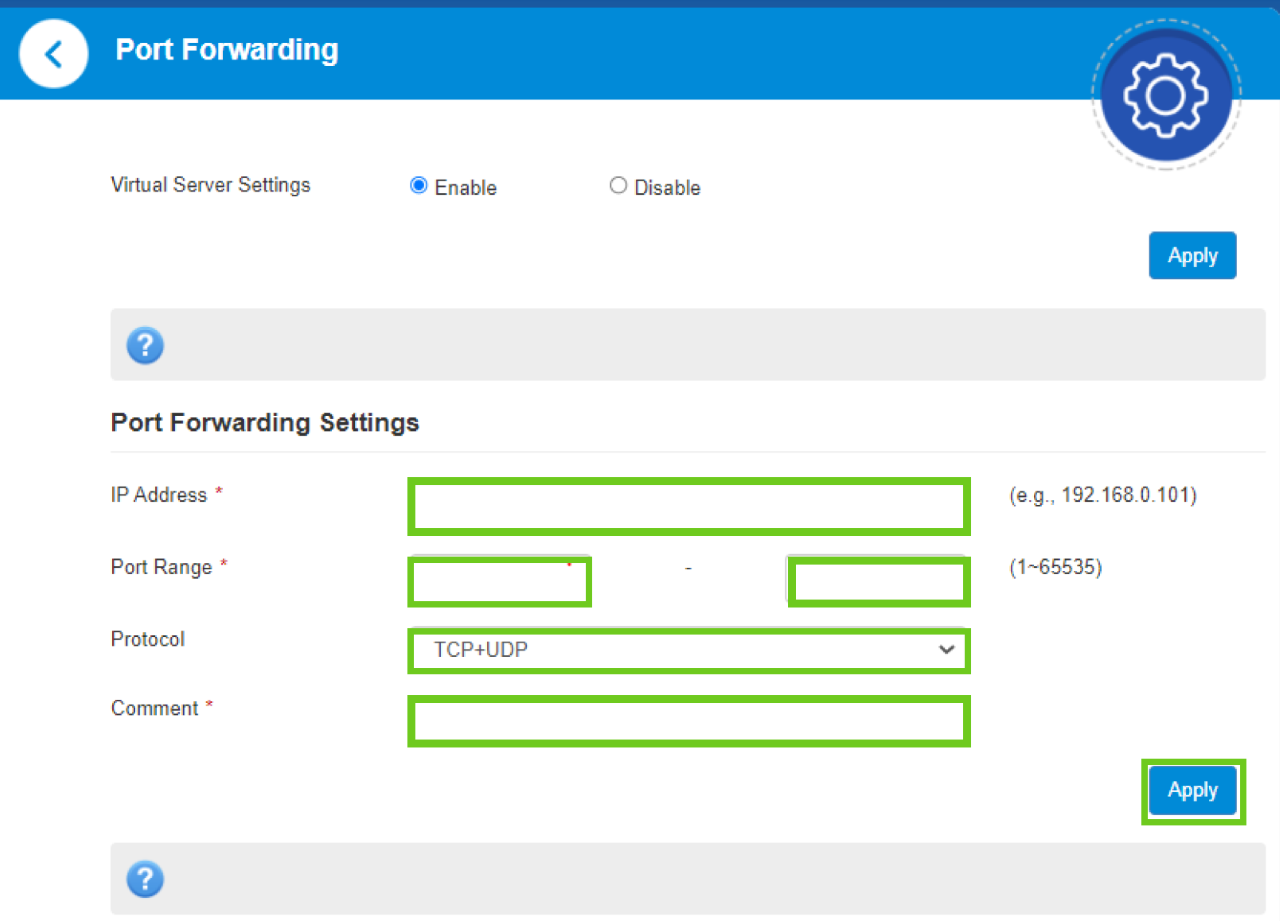Click help icon below the Comment field
The height and width of the screenshot is (921, 1280).
tap(145, 880)
